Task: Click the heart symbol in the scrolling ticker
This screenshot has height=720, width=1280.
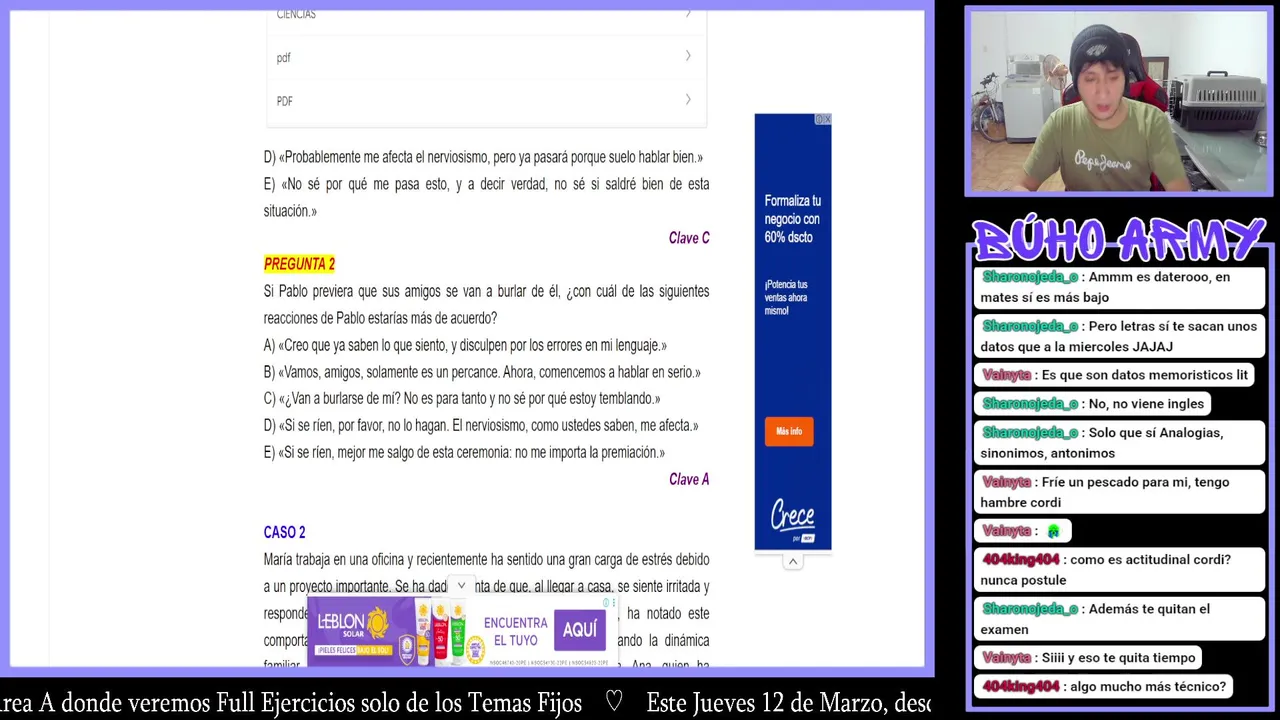Action: (x=615, y=703)
